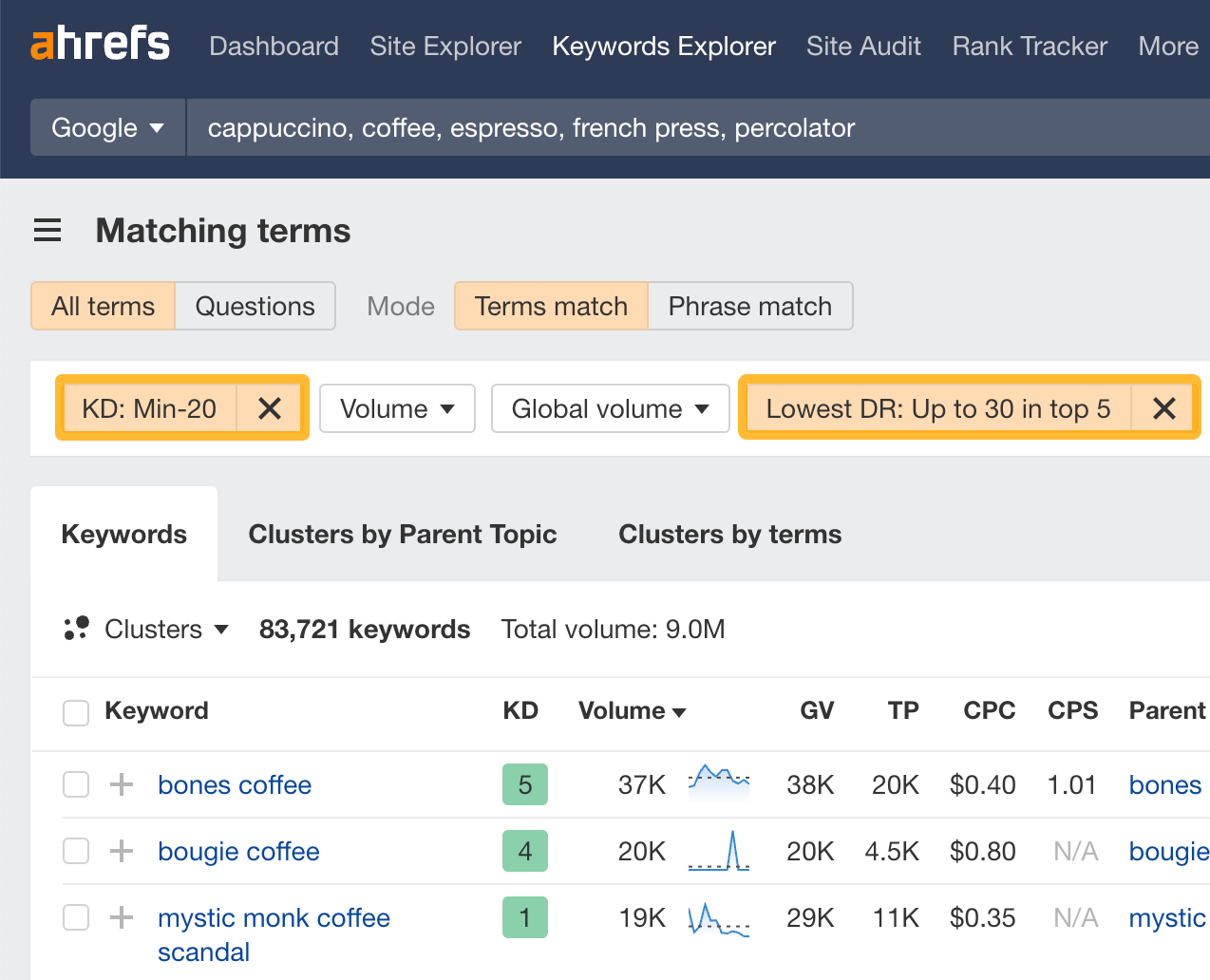The image size is (1210, 980).
Task: Open the mystic monk coffee scandal keyword
Action: coord(274,917)
